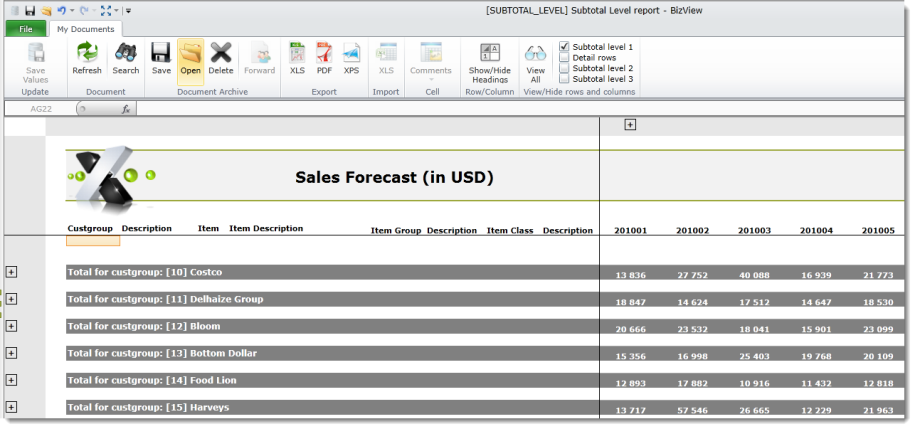Expand the Bloom custgroup row
915x429 pixels.
pos(11,326)
